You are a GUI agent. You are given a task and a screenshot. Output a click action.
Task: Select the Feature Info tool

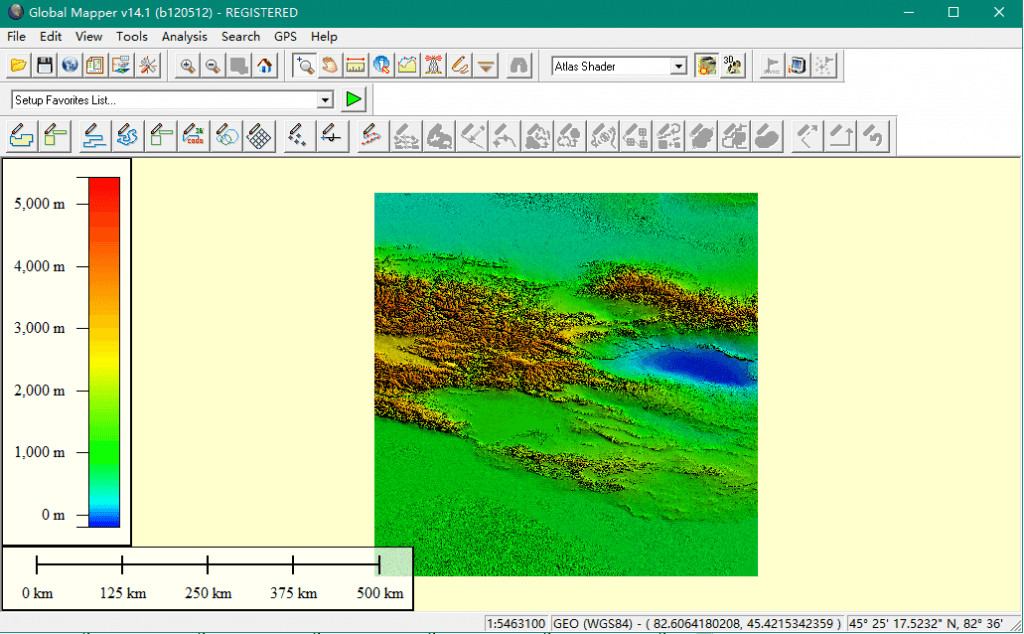382,66
